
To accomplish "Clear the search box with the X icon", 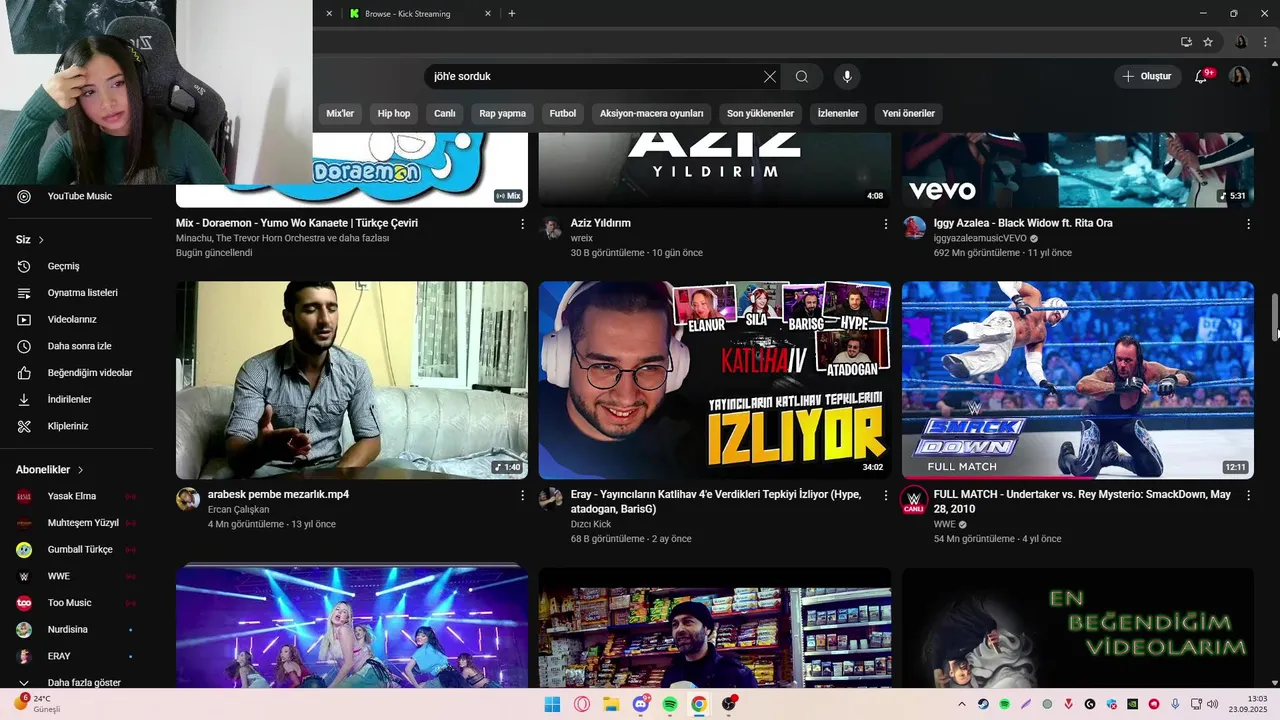I will [x=770, y=76].
